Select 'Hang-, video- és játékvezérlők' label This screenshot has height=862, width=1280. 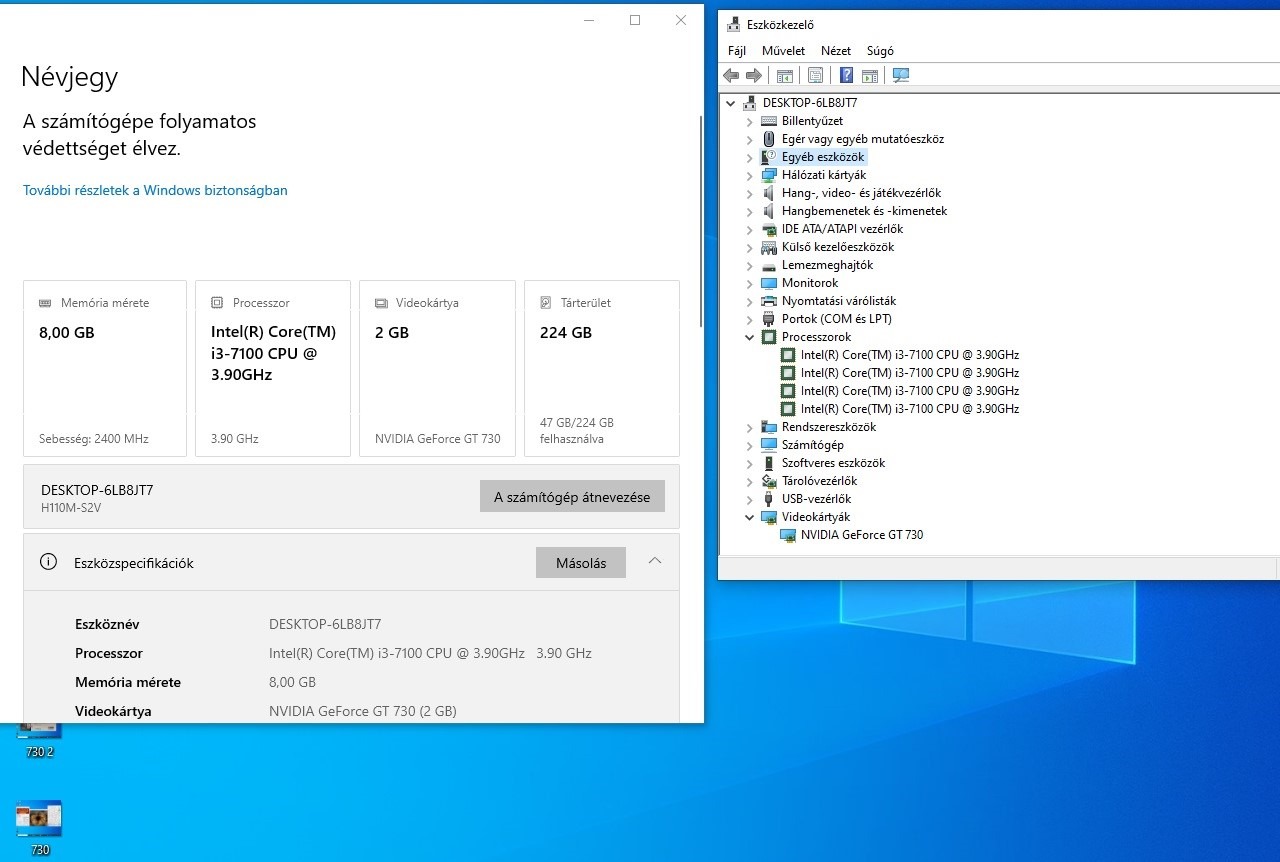click(861, 193)
